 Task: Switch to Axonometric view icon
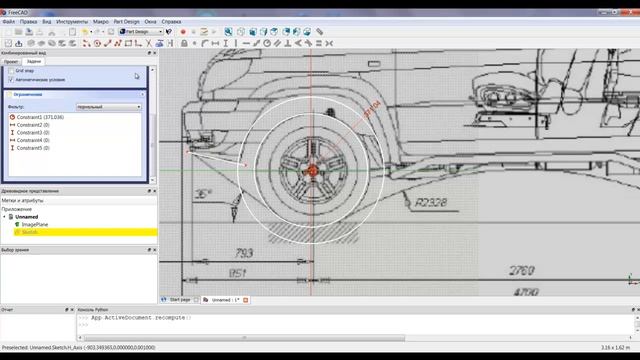(x=241, y=32)
